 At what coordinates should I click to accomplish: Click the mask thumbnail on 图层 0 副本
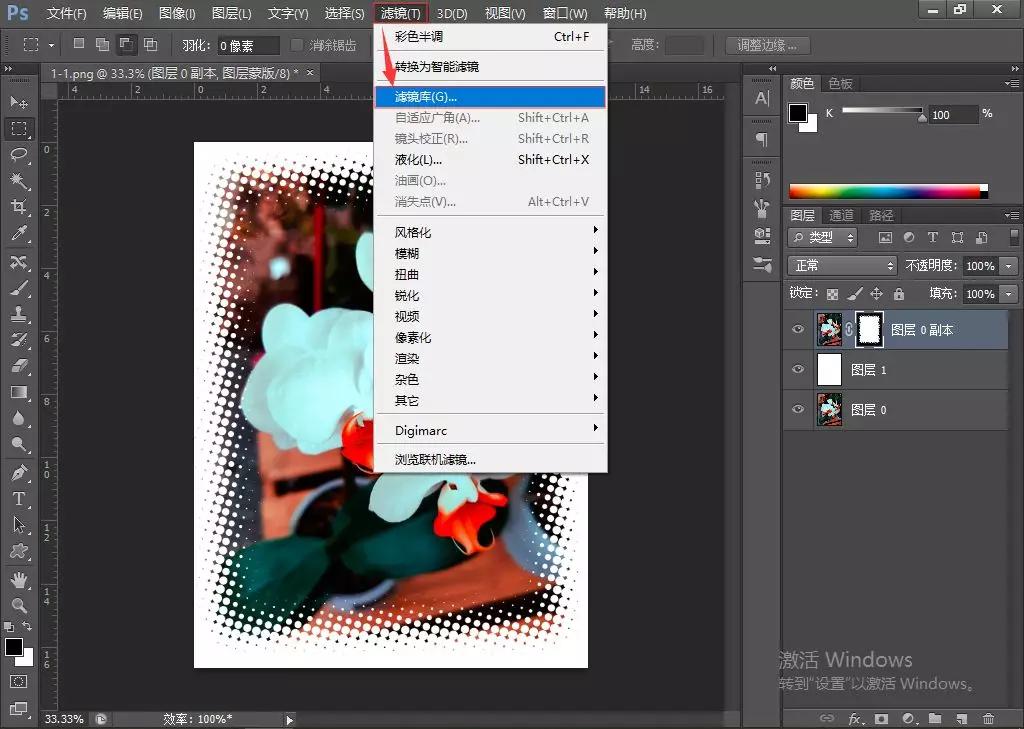tap(869, 329)
